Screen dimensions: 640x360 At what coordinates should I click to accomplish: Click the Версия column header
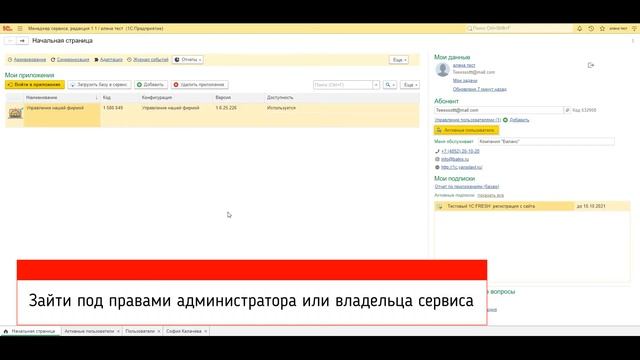[x=238, y=98]
